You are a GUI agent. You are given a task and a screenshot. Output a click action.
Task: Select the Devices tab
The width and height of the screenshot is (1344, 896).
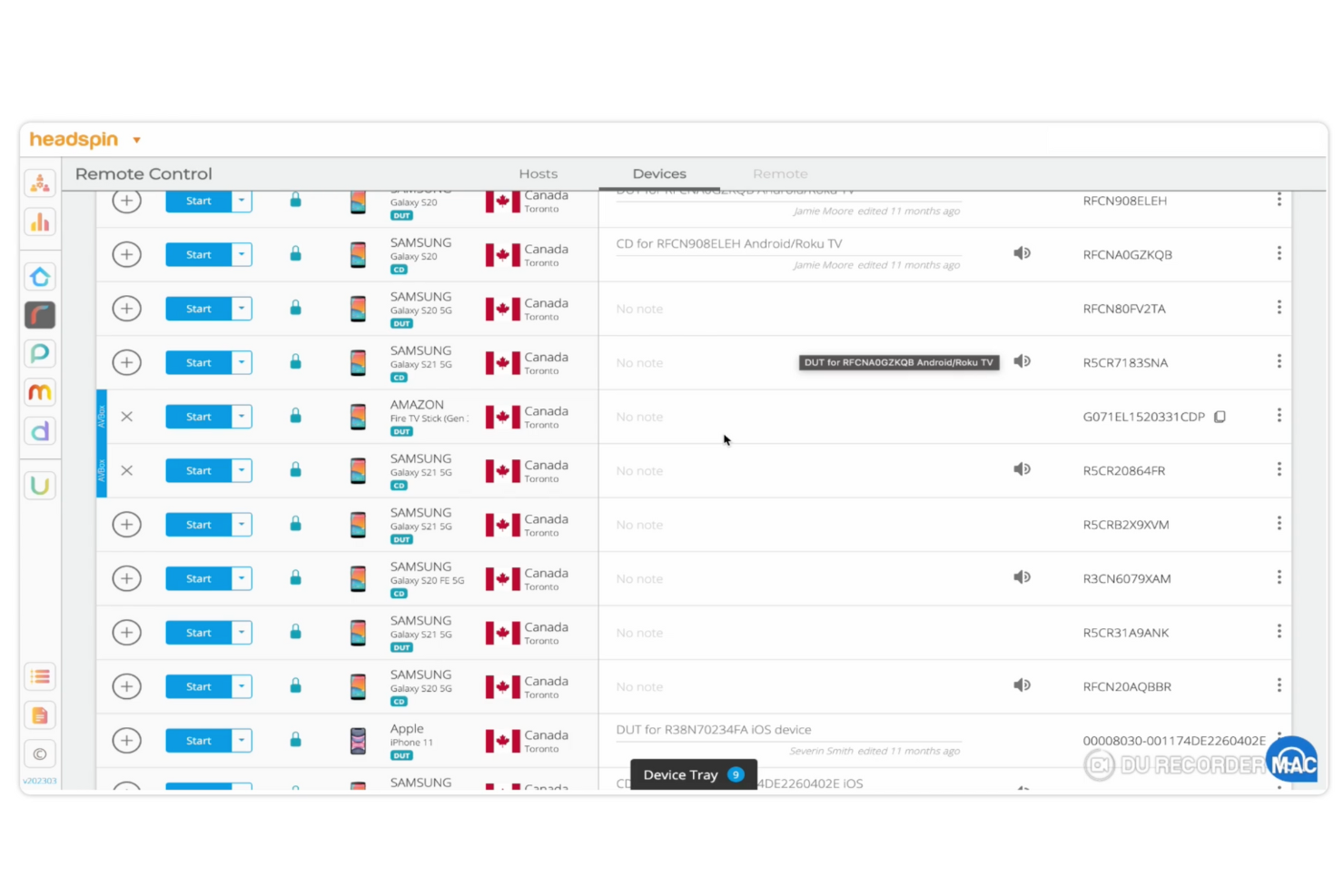[x=659, y=173]
